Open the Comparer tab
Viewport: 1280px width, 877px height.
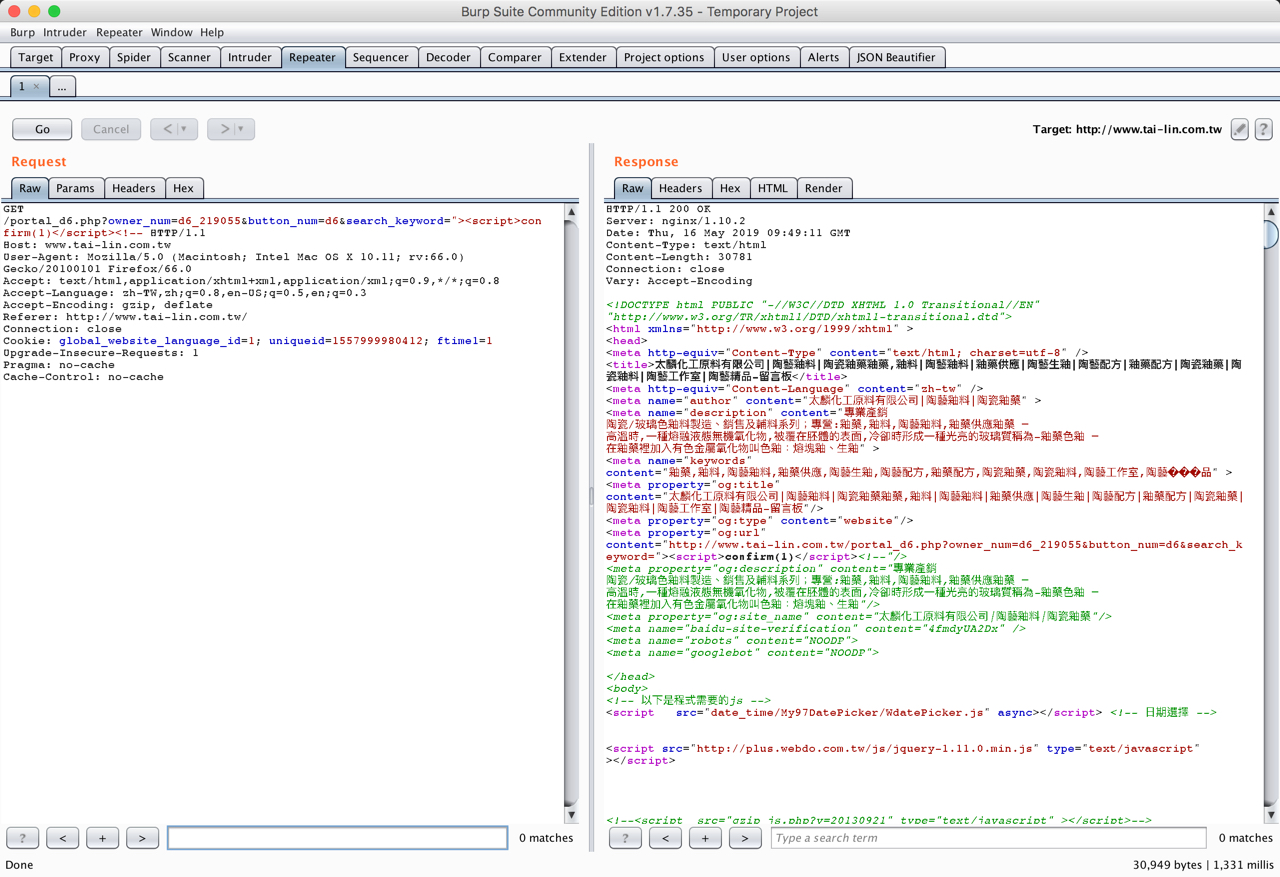pos(515,57)
